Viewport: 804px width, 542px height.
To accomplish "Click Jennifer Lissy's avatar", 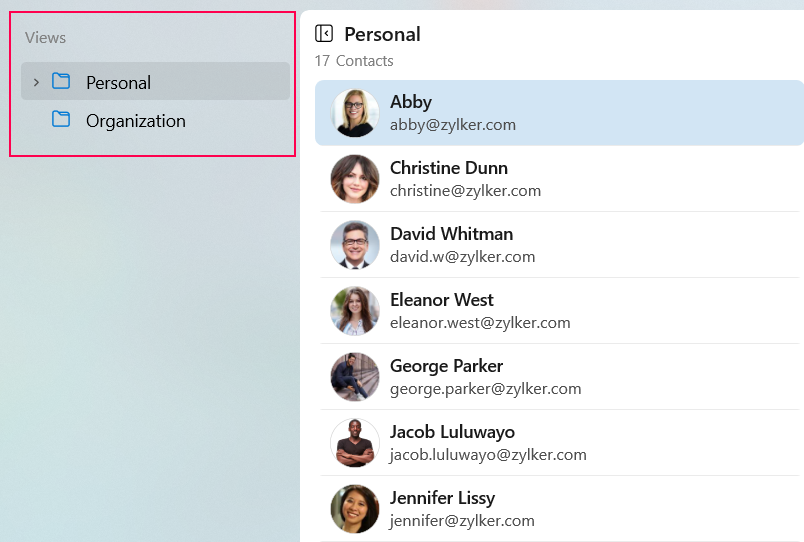I will pyautogui.click(x=355, y=509).
